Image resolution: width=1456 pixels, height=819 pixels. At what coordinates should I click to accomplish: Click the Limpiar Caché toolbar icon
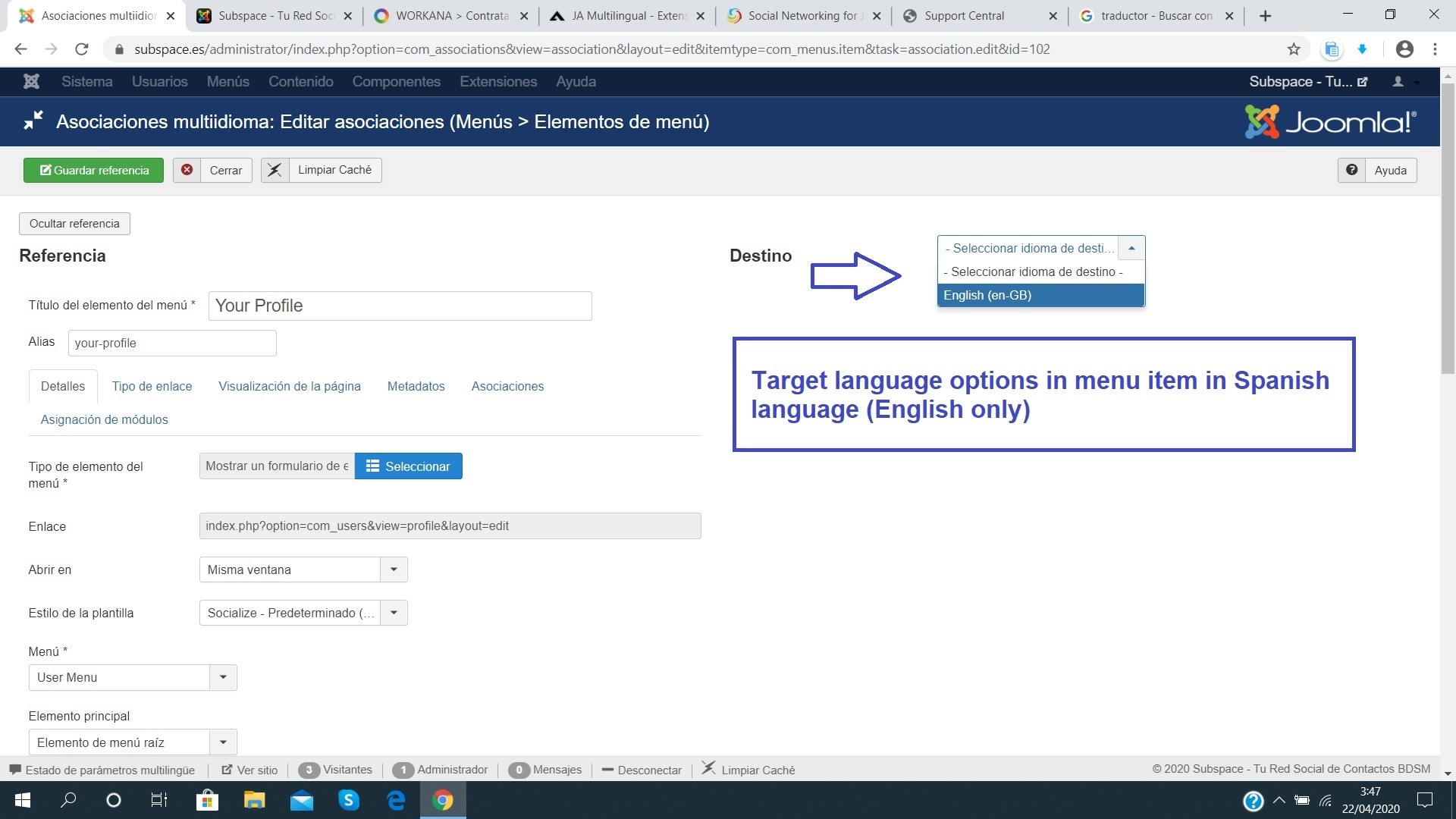[x=275, y=170]
